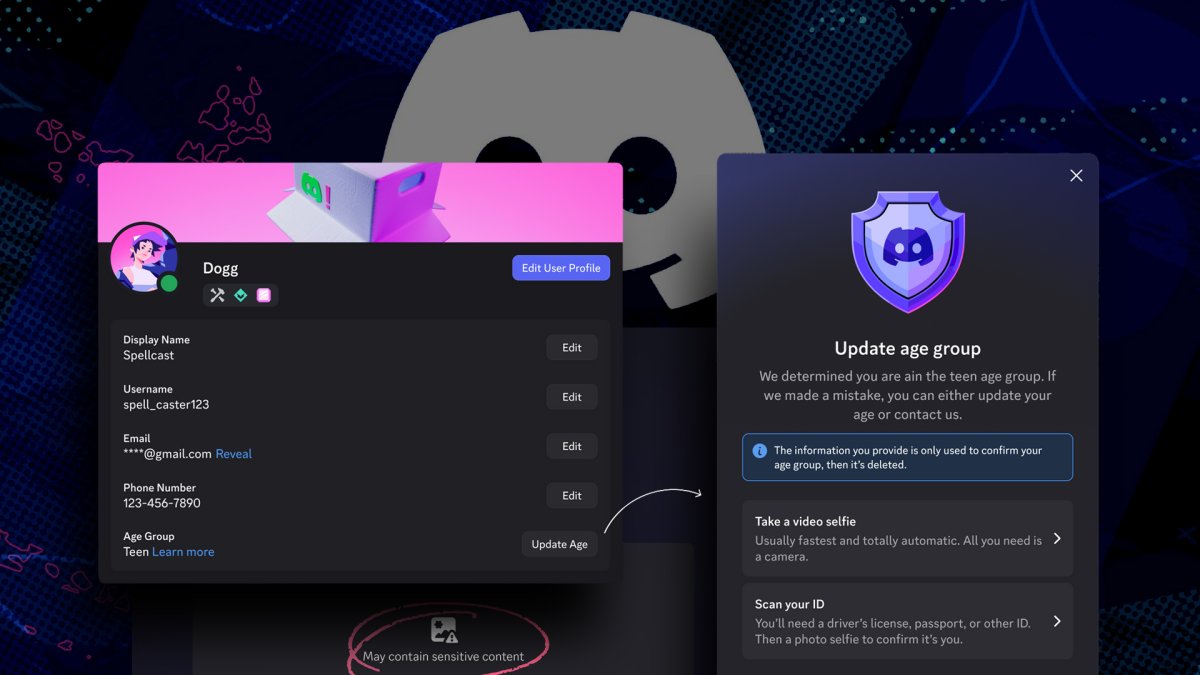Expand the Take a video selfie chevron
This screenshot has width=1200, height=675.
pos(1057,538)
